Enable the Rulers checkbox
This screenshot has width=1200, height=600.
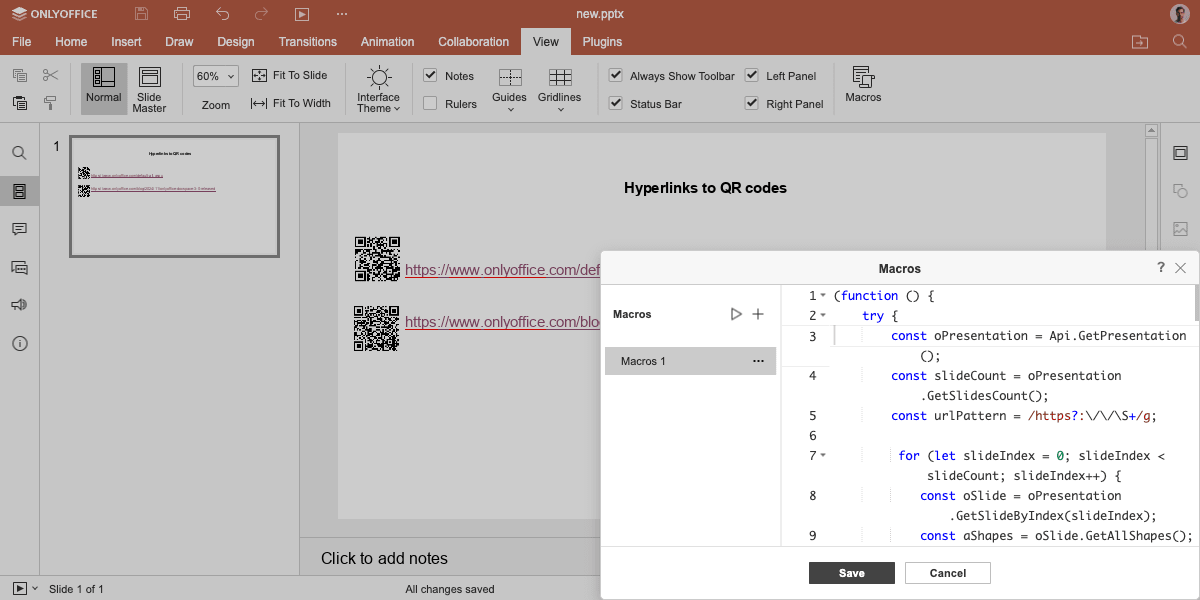coord(430,103)
